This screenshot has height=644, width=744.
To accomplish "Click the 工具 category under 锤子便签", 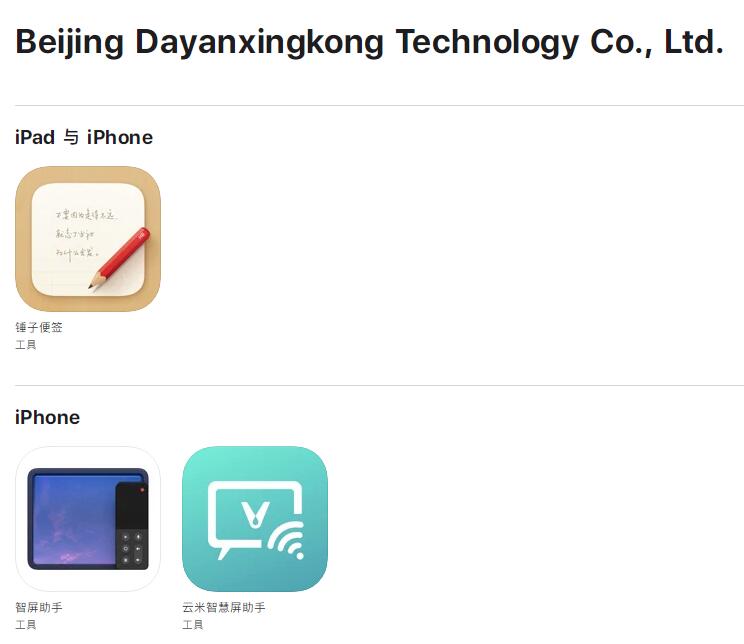I will pyautogui.click(x=26, y=345).
